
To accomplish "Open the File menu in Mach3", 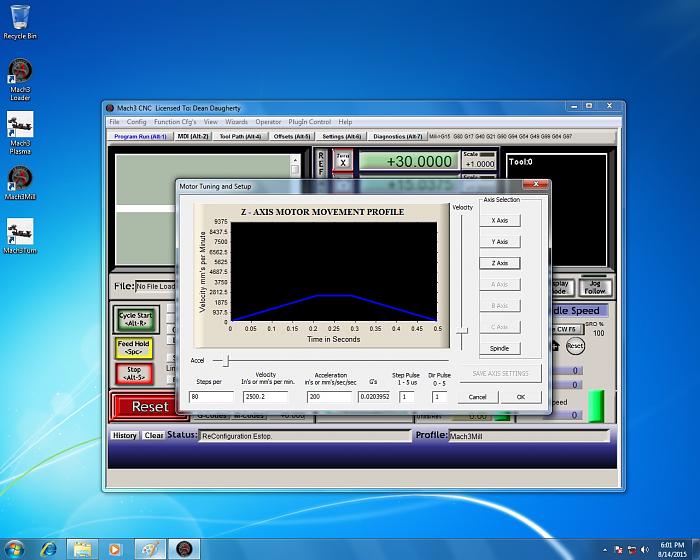I will 114,122.
